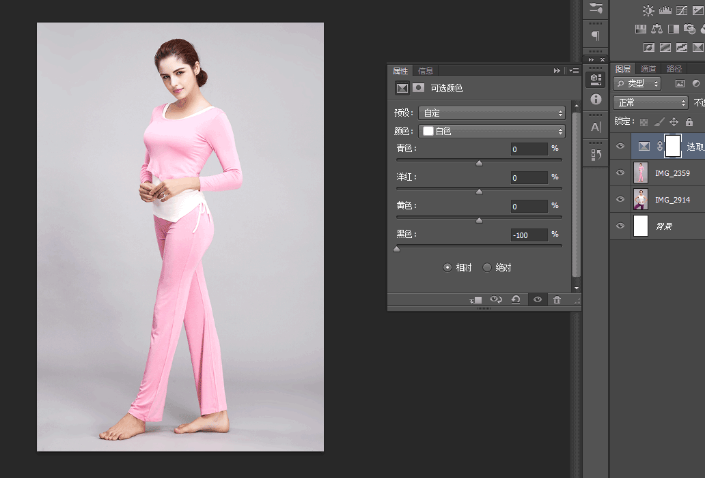Open the Paragraph panel icon
This screenshot has width=706, height=480.
(x=596, y=35)
